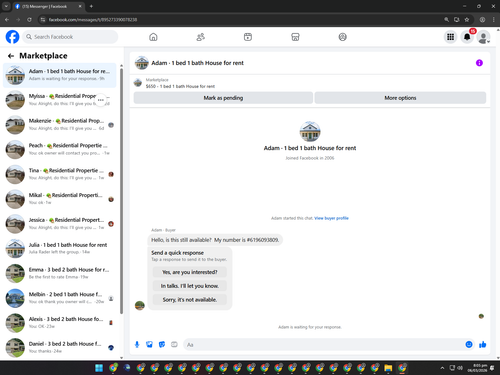Click the Search Facebook field
Screen dimensions: 500x375
point(70,37)
